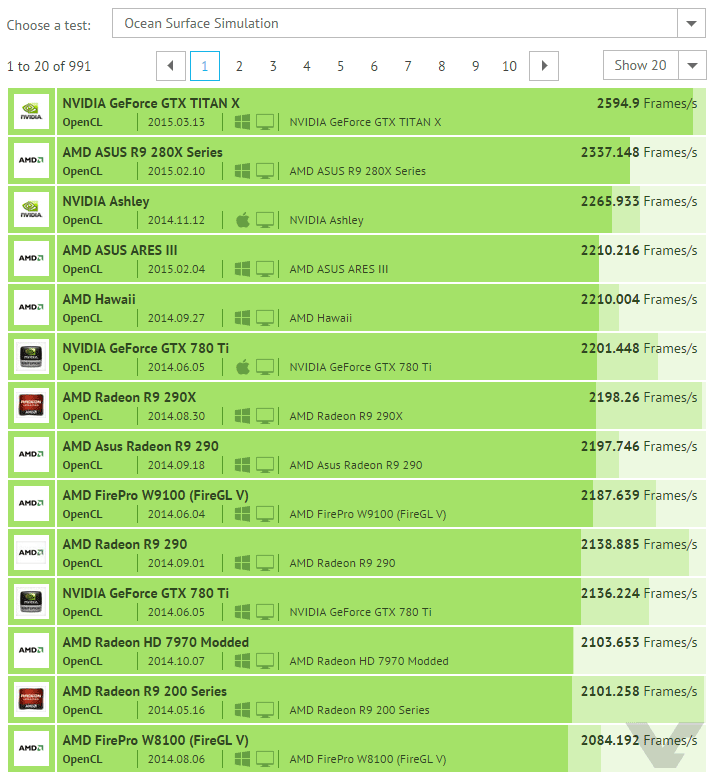Click monitor icon in AMD Hawaii row

265,318
